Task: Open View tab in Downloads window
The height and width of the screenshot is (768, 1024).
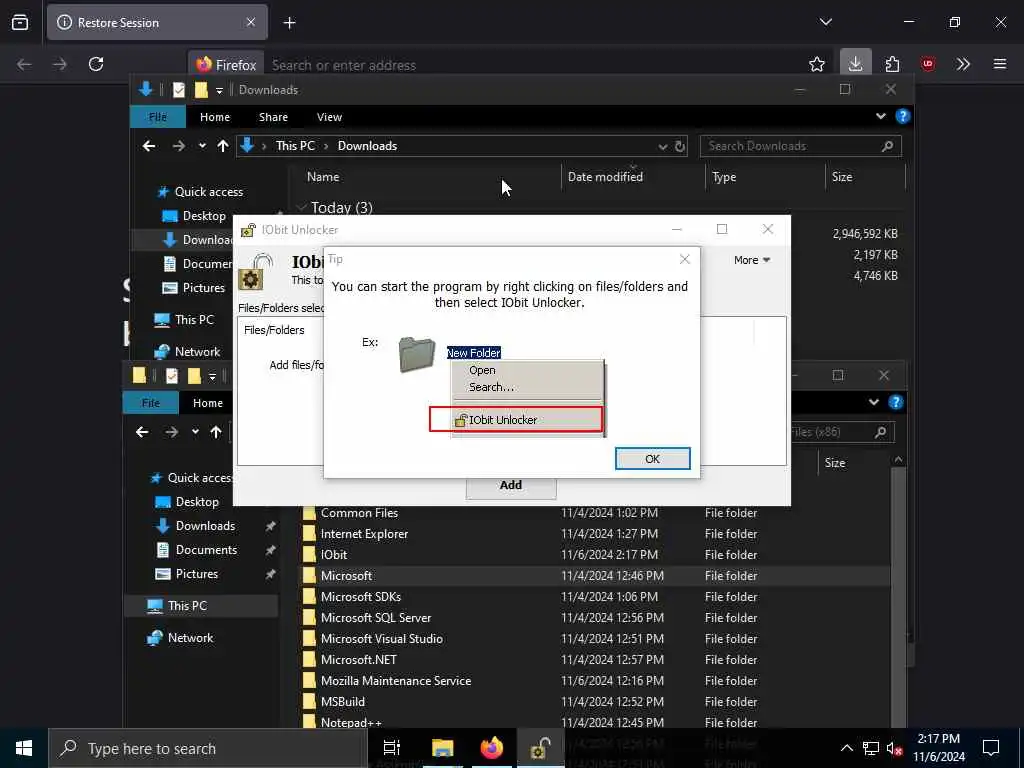Action: pyautogui.click(x=329, y=117)
